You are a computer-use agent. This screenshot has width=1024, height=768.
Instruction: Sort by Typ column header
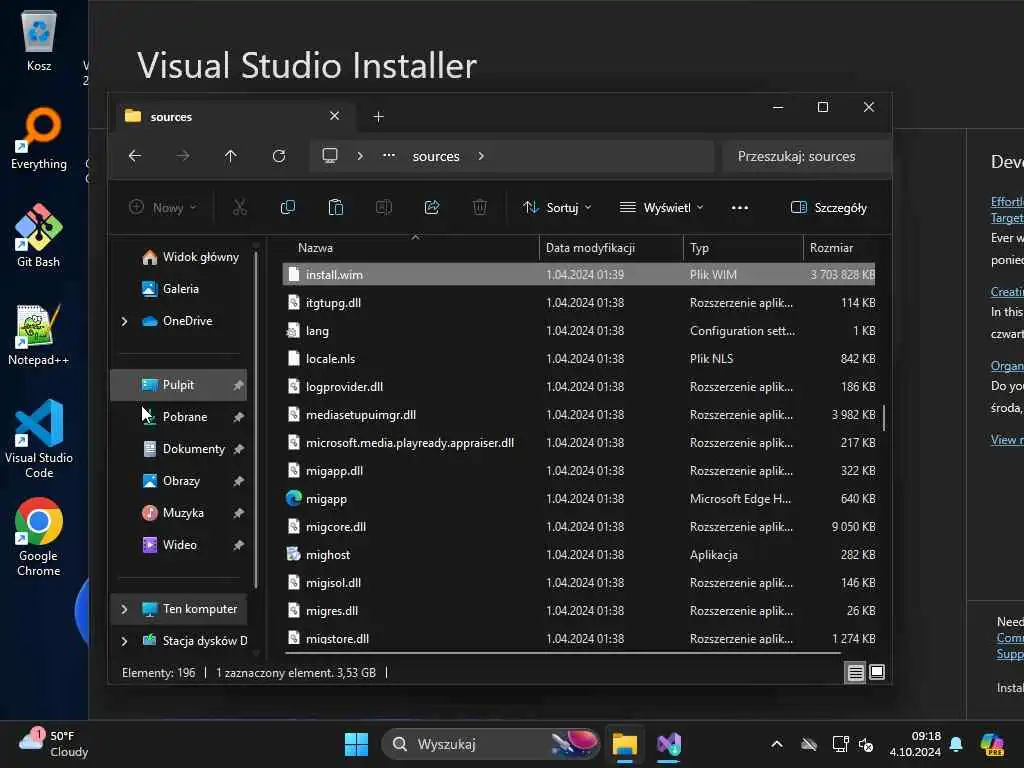click(743, 248)
